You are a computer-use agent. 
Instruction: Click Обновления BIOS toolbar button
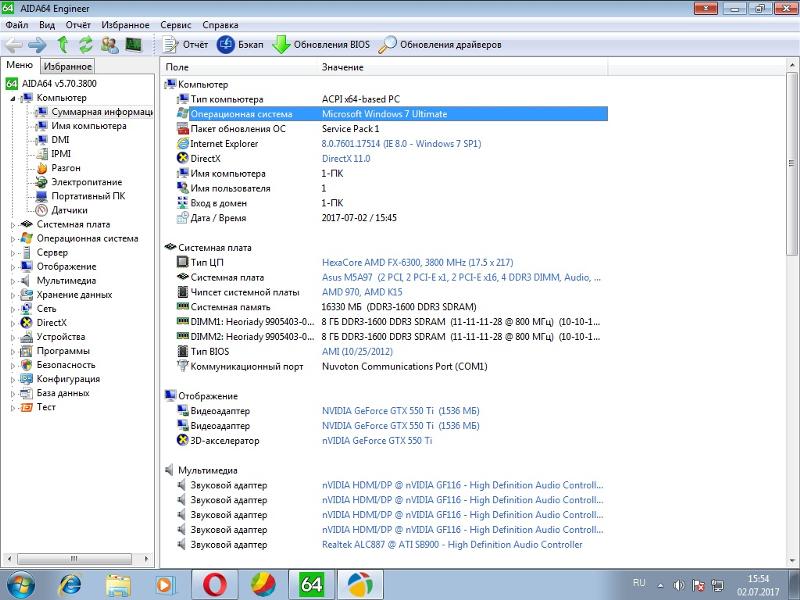(321, 45)
